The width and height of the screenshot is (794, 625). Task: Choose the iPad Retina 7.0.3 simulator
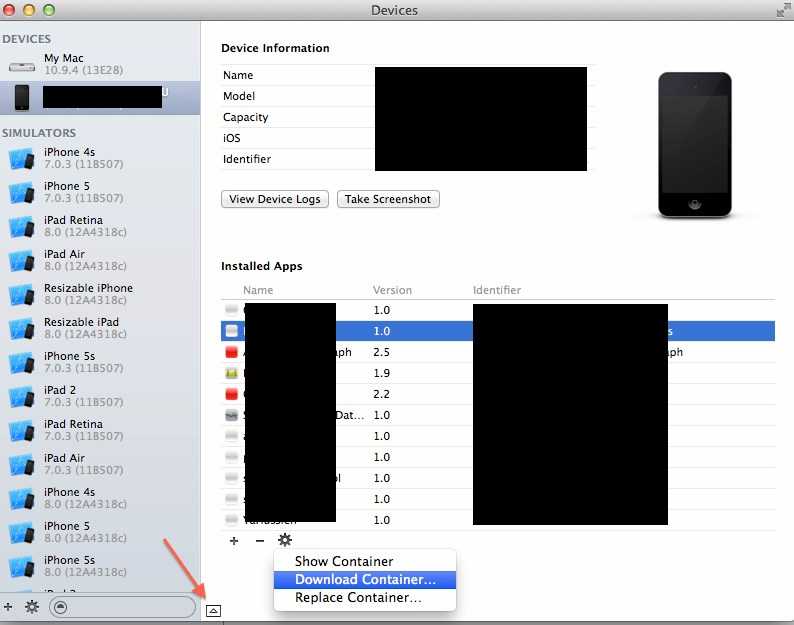point(100,430)
